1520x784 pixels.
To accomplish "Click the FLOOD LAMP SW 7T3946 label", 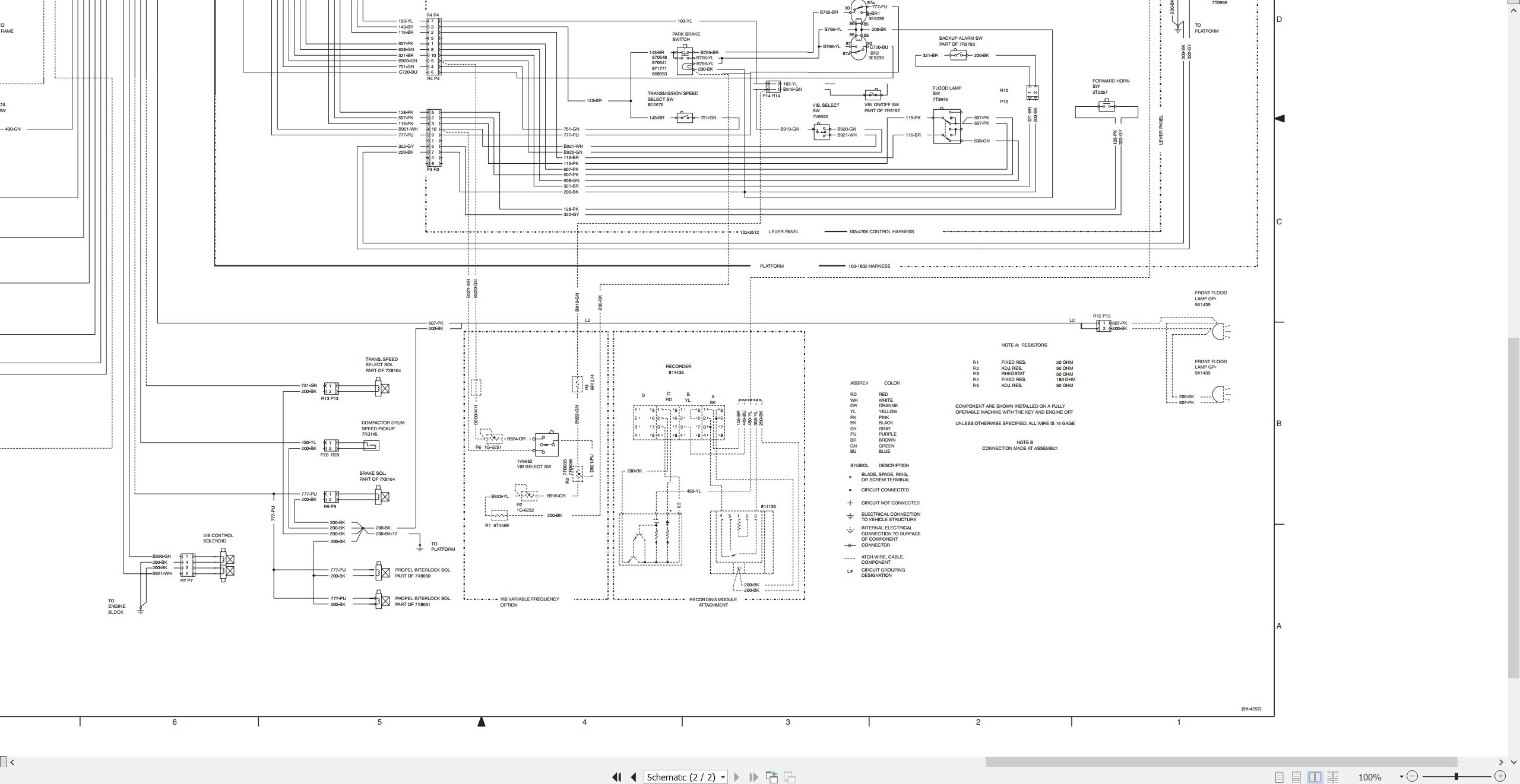I will (946, 93).
